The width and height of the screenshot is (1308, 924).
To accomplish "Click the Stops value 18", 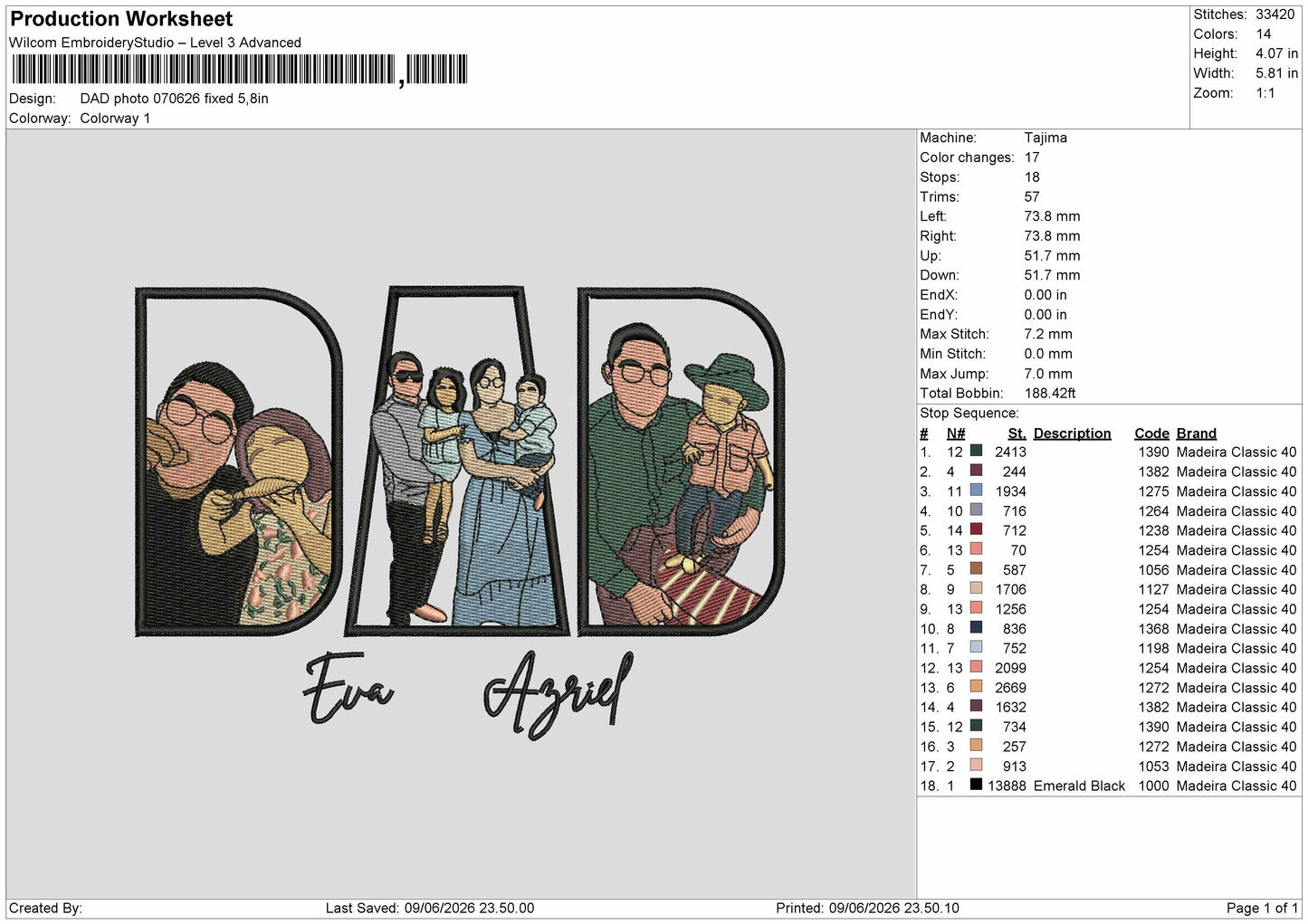I will pyautogui.click(x=1032, y=177).
